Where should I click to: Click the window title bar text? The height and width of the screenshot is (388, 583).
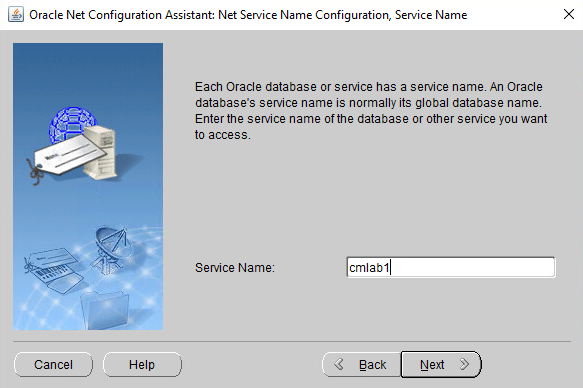point(248,15)
